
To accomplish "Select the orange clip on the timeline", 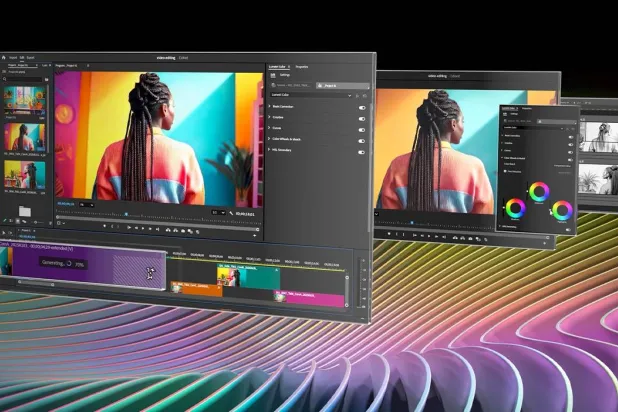I will pyautogui.click(x=196, y=289).
